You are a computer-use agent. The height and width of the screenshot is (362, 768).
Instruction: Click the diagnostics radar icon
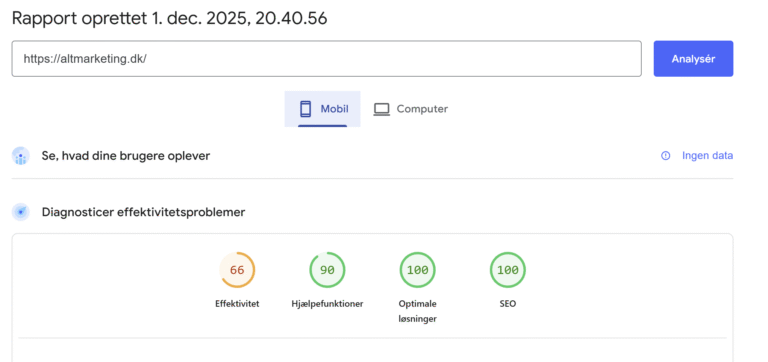point(21,212)
